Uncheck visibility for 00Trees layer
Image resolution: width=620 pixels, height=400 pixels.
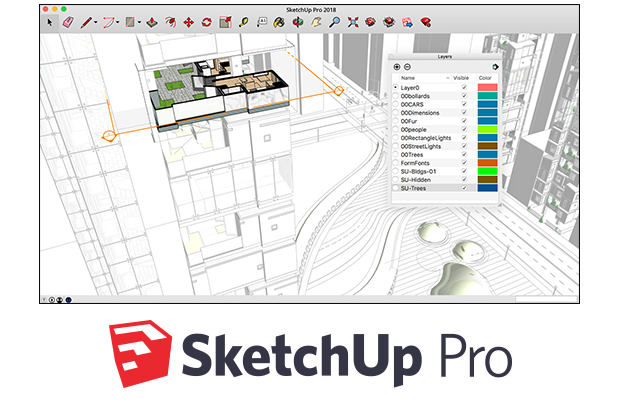463,155
